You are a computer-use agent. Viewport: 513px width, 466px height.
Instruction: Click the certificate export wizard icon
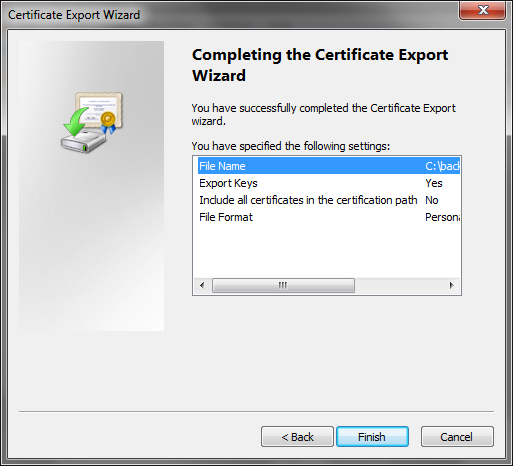tap(92, 122)
